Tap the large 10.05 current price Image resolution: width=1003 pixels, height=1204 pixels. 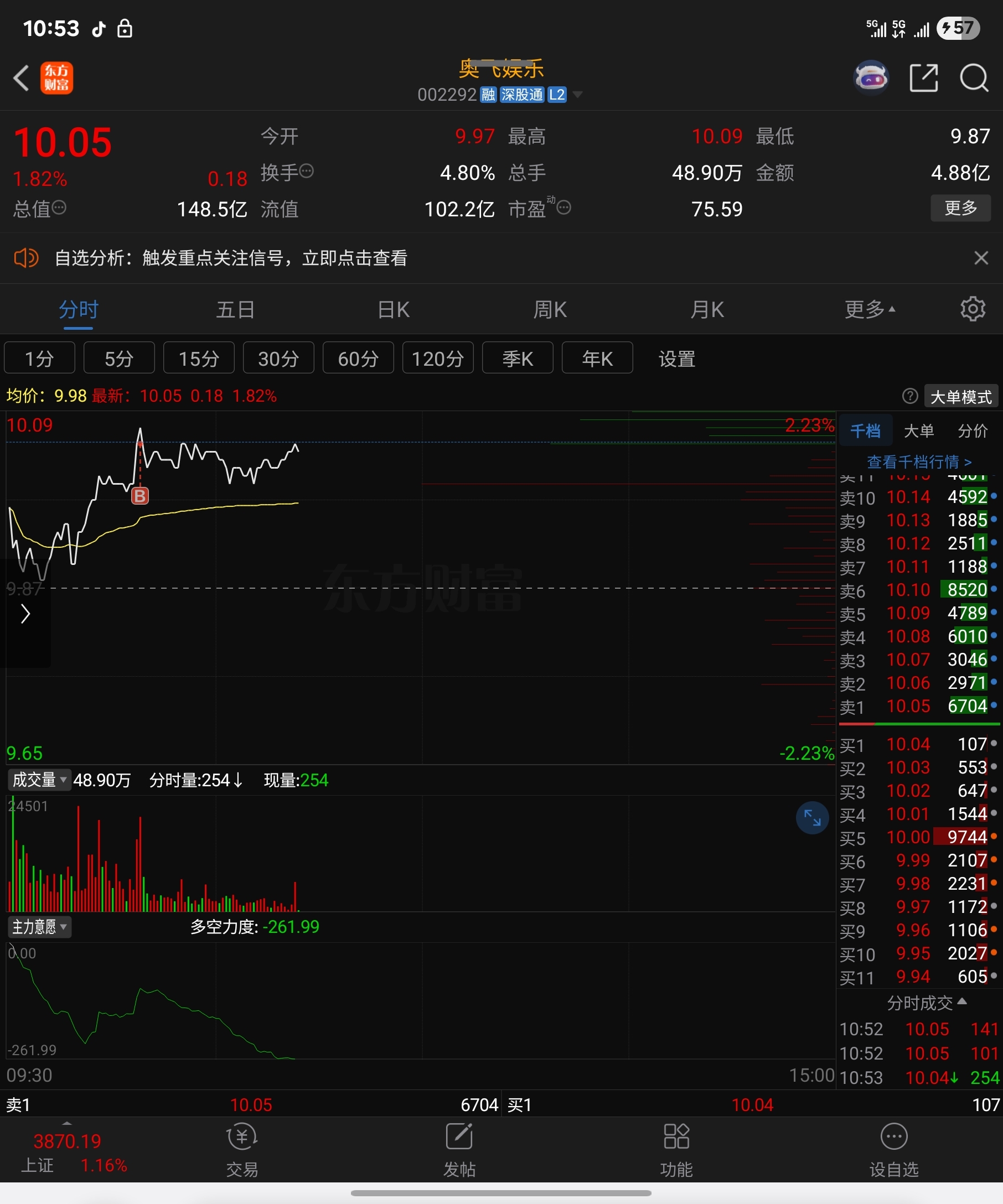click(x=63, y=142)
